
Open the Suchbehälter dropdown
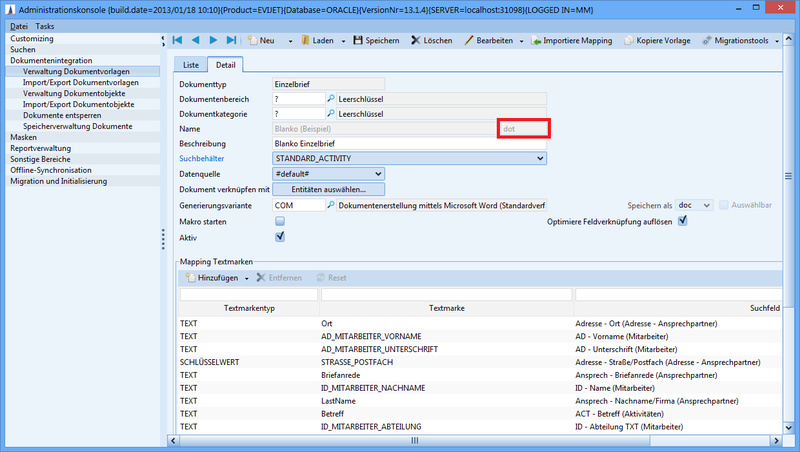tap(540, 158)
